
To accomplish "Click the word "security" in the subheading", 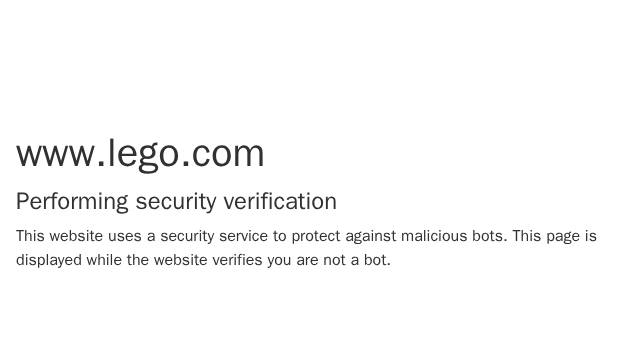I will tap(176, 202).
